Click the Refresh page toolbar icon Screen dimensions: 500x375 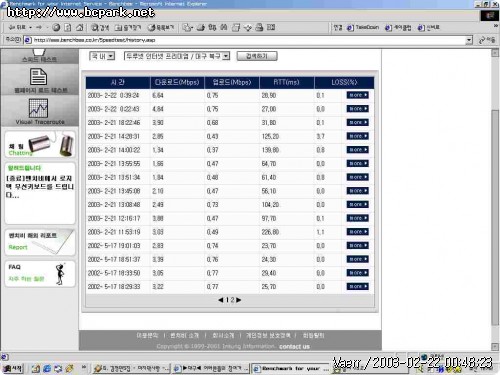click(68, 27)
